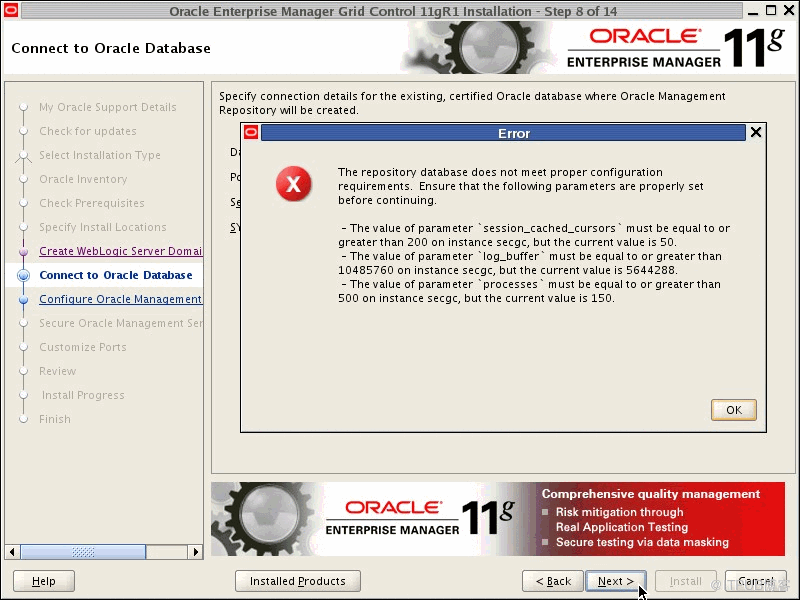Click Check Prerequisites step
Image resolution: width=800 pixels, height=600 pixels.
click(92, 203)
